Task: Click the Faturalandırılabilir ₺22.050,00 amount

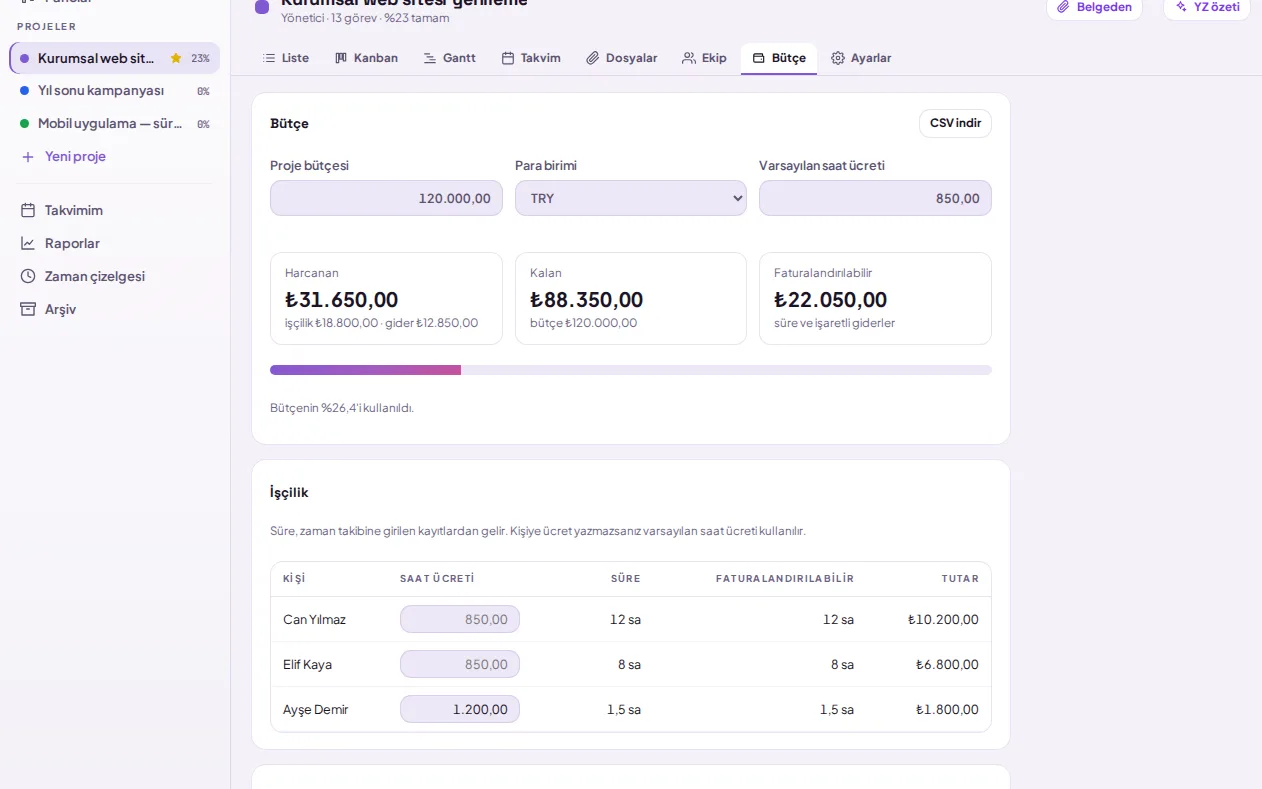Action: point(831,300)
